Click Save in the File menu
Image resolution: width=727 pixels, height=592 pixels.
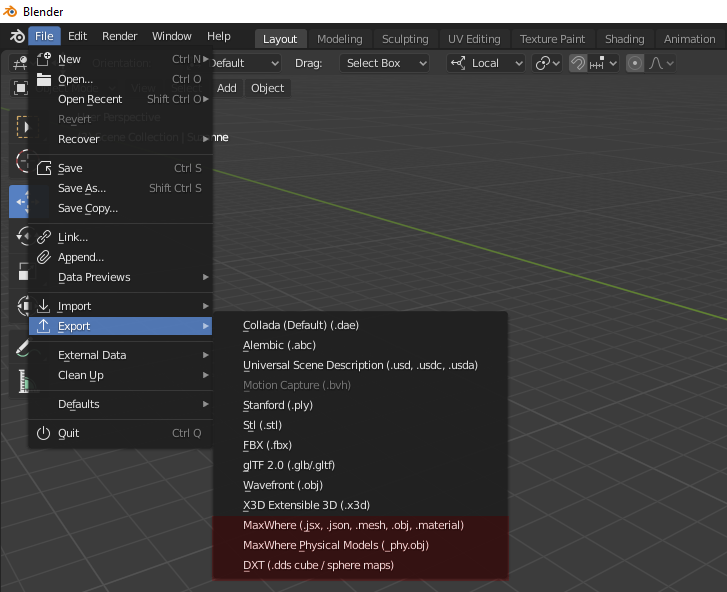click(121, 168)
